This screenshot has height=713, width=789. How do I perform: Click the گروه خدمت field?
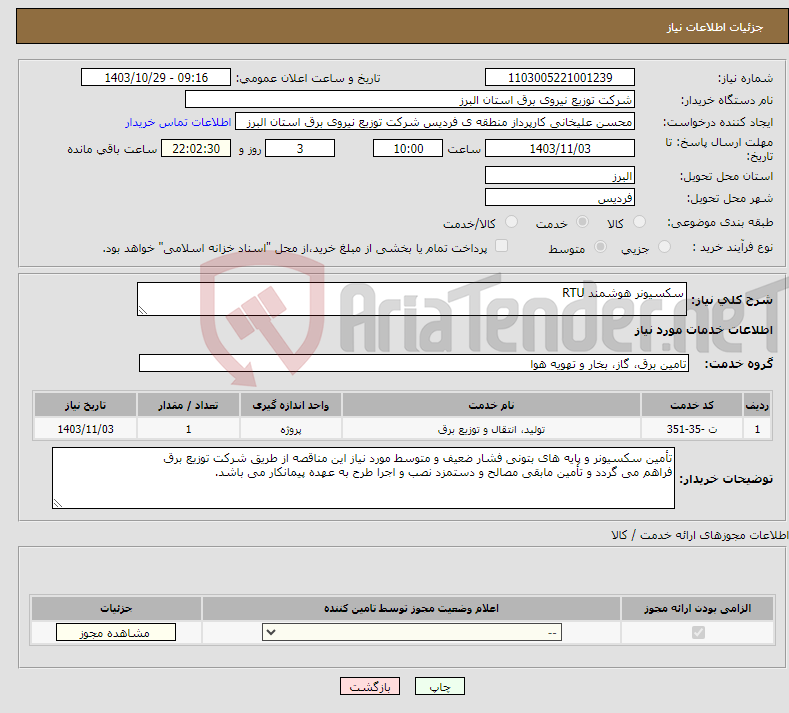tap(414, 363)
